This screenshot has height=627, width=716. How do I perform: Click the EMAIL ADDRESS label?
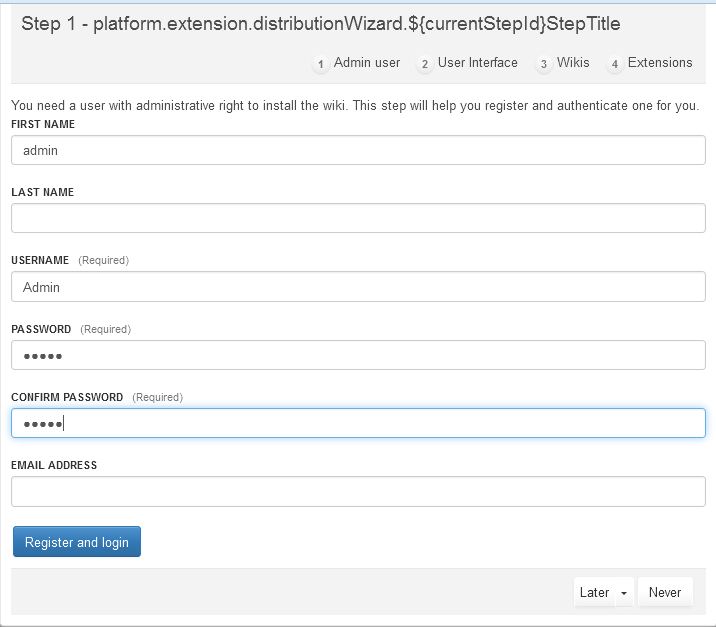point(54,465)
